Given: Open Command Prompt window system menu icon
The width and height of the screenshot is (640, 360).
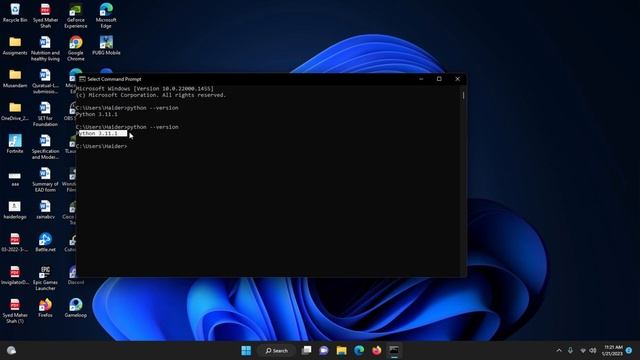Looking at the screenshot, I should [82, 79].
